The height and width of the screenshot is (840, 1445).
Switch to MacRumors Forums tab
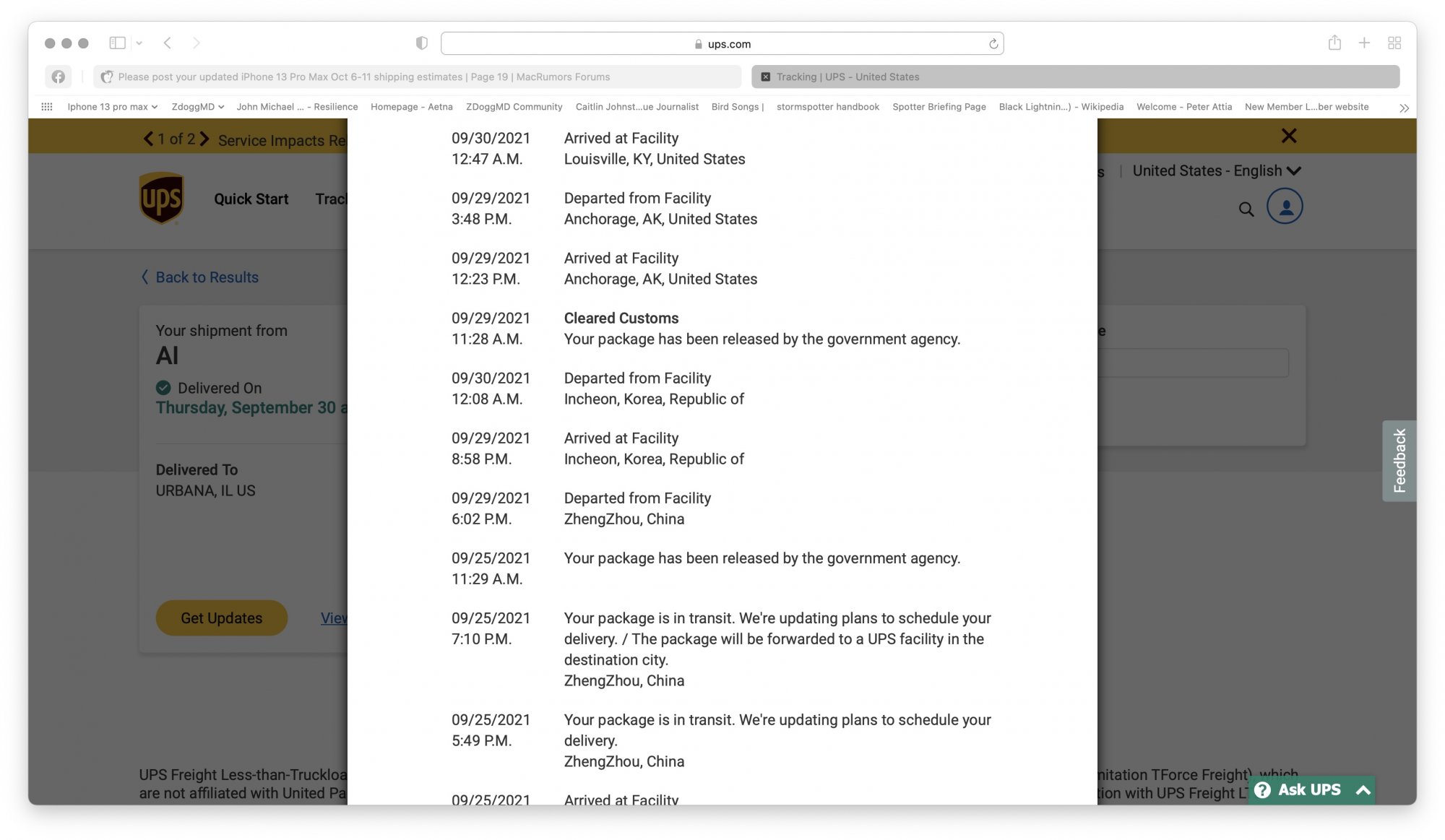(x=417, y=77)
